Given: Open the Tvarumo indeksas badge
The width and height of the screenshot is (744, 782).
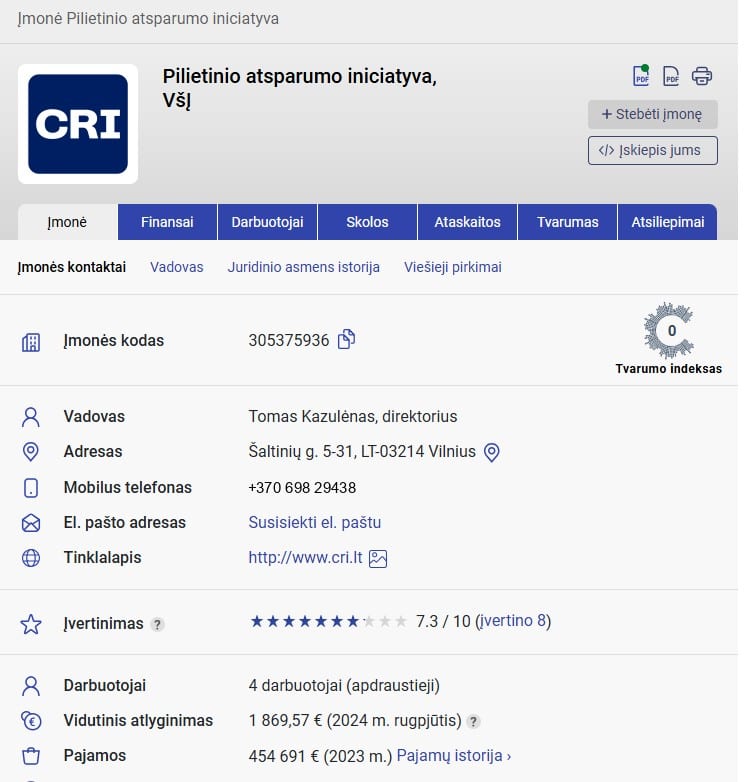Looking at the screenshot, I should (x=668, y=339).
